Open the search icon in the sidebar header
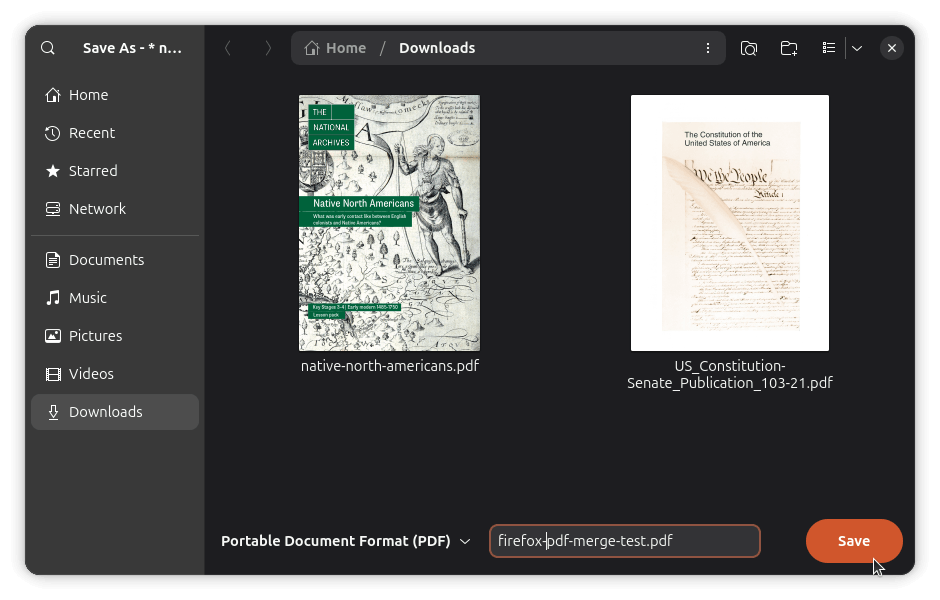940x600 pixels. coord(48,48)
